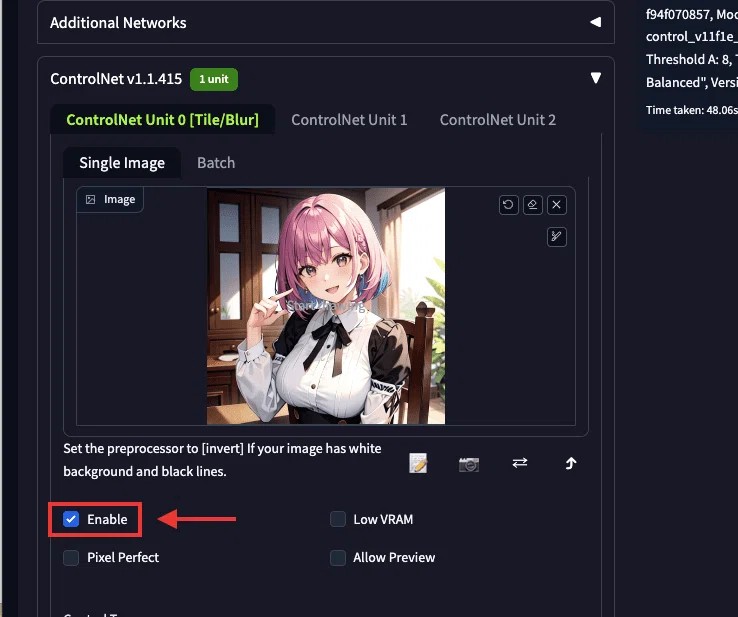Select the Single Image tab
The width and height of the screenshot is (738, 617).
pyautogui.click(x=122, y=163)
